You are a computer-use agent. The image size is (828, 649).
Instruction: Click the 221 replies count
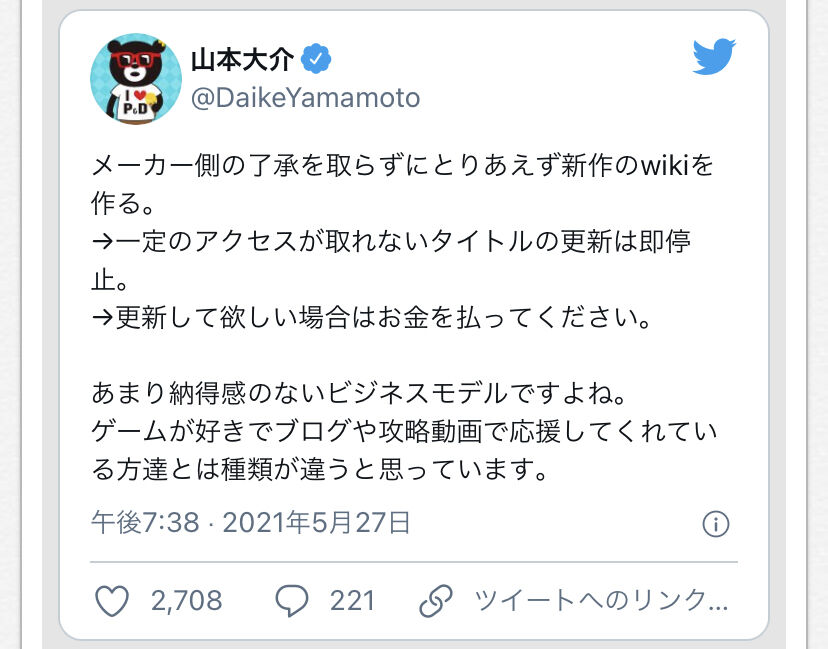pos(352,601)
